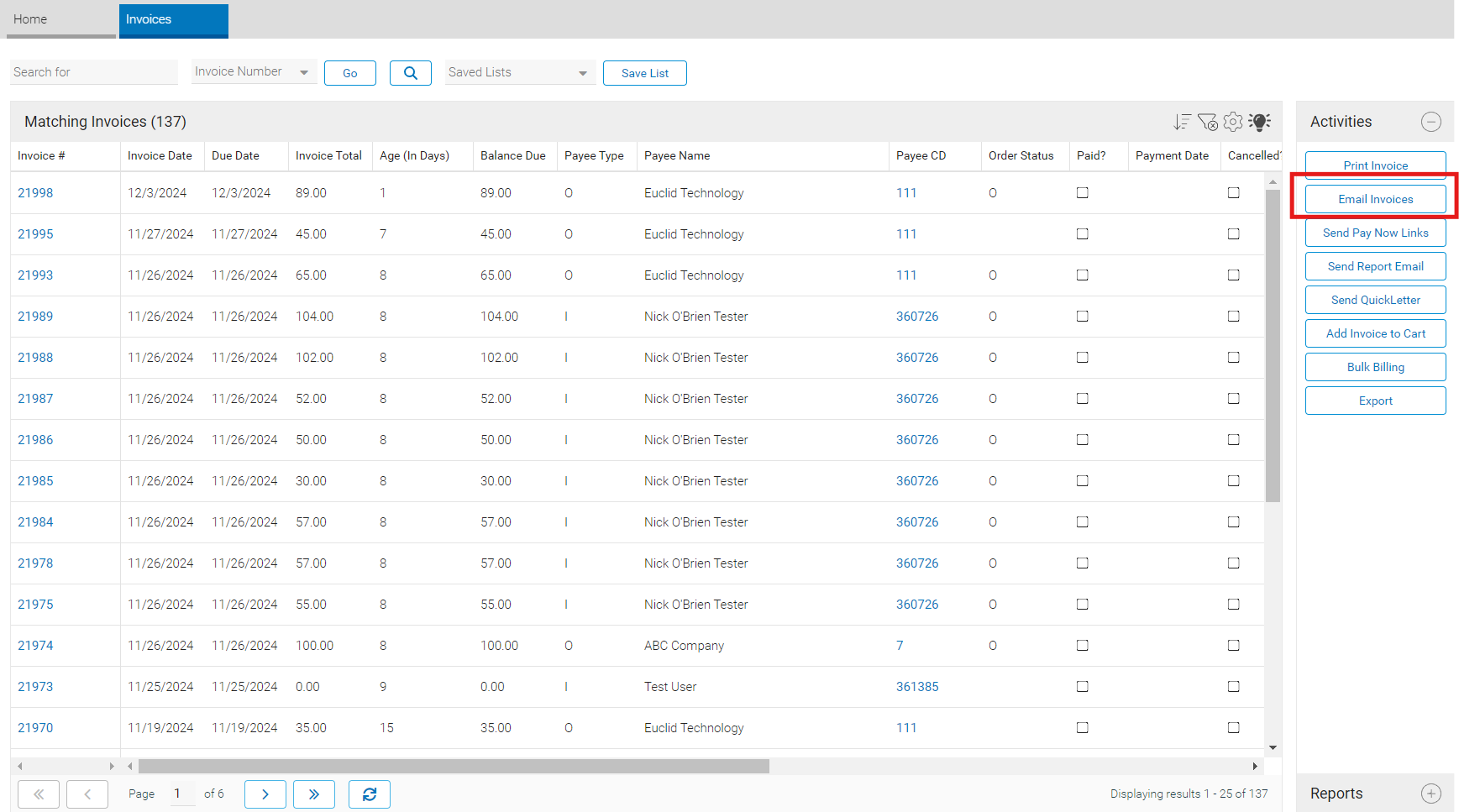
Task: Go to the first page
Action: 39,794
